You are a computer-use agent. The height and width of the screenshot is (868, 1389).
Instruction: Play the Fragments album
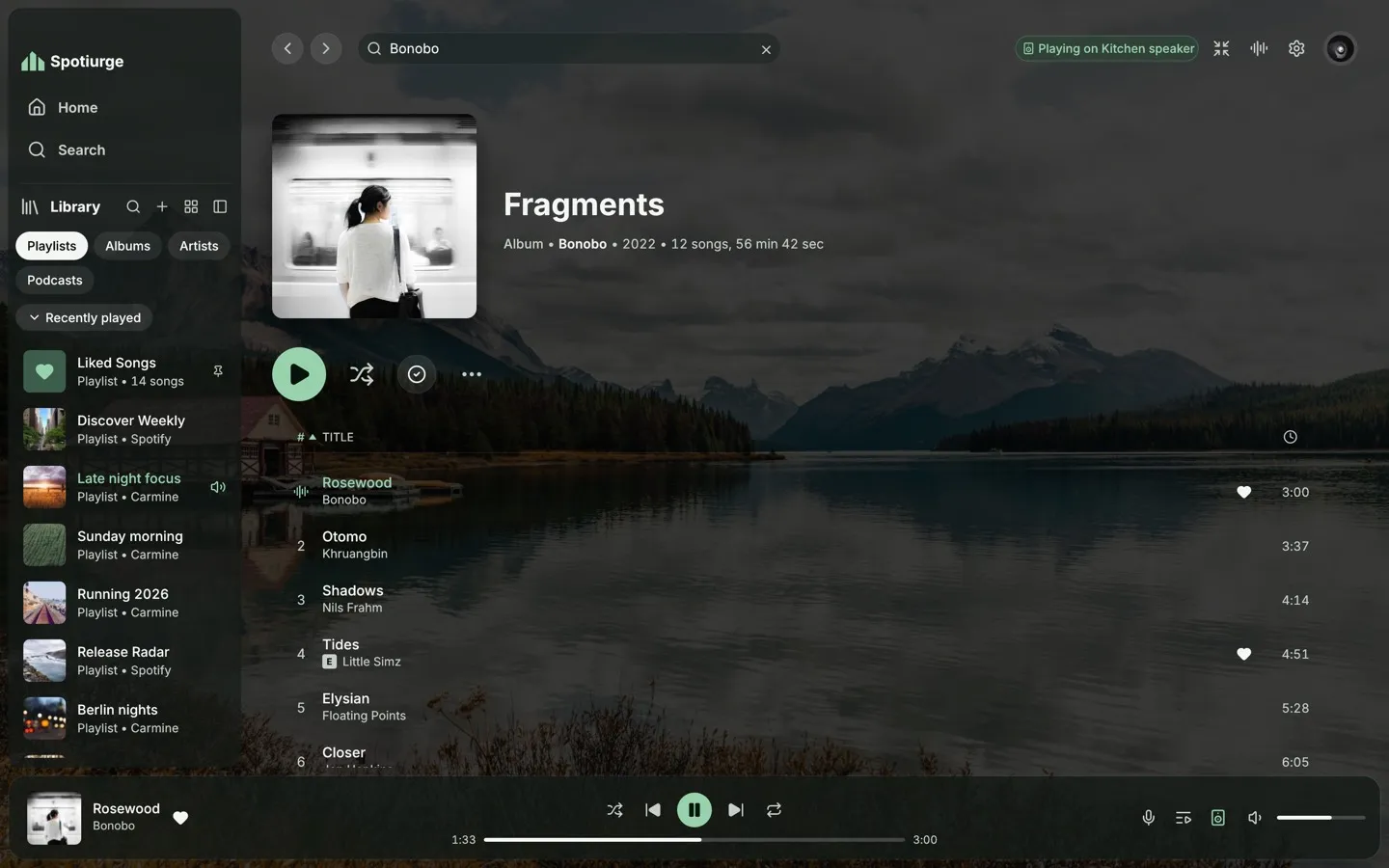[x=299, y=374]
